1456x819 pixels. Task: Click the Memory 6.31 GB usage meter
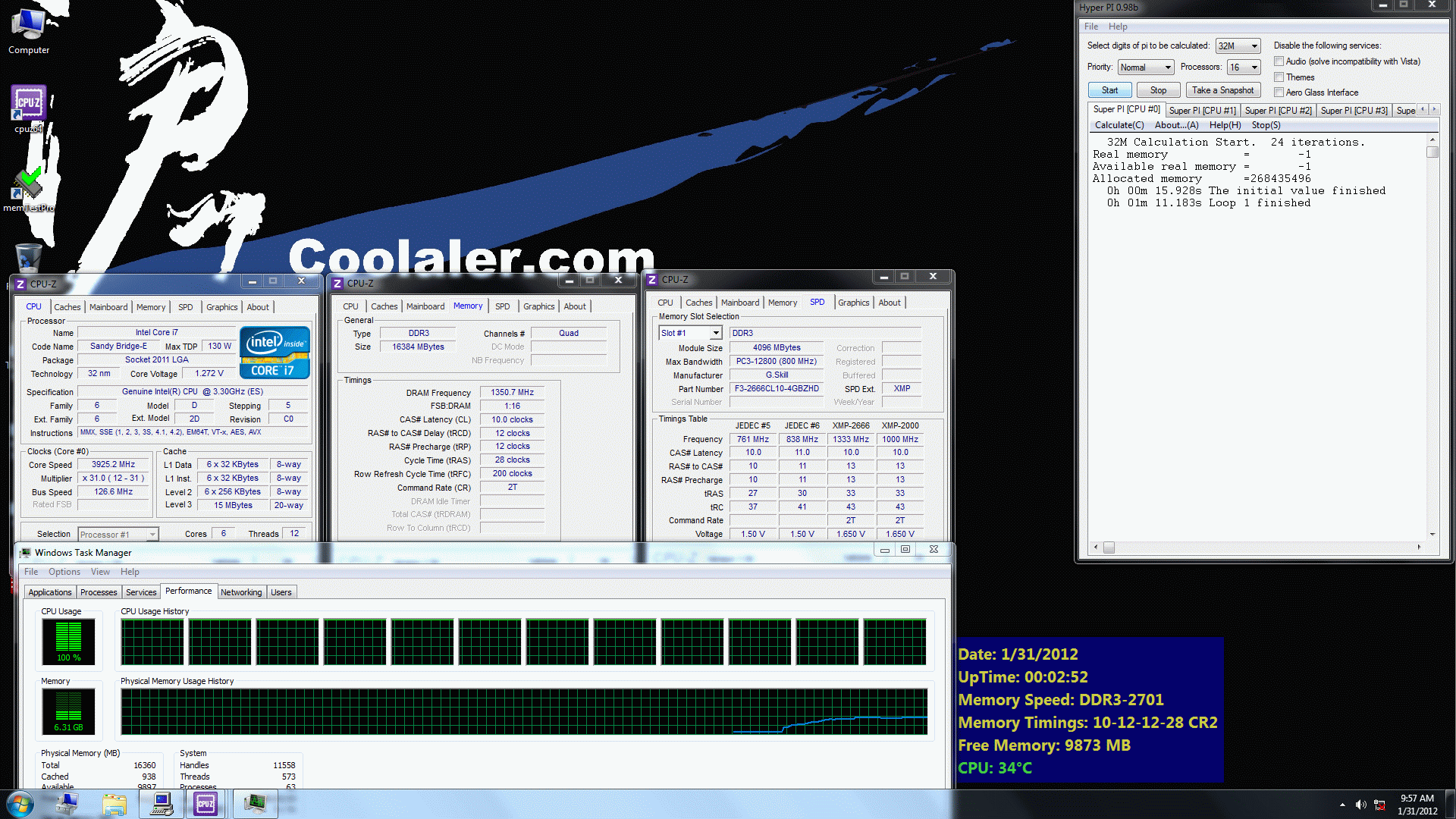pos(68,711)
